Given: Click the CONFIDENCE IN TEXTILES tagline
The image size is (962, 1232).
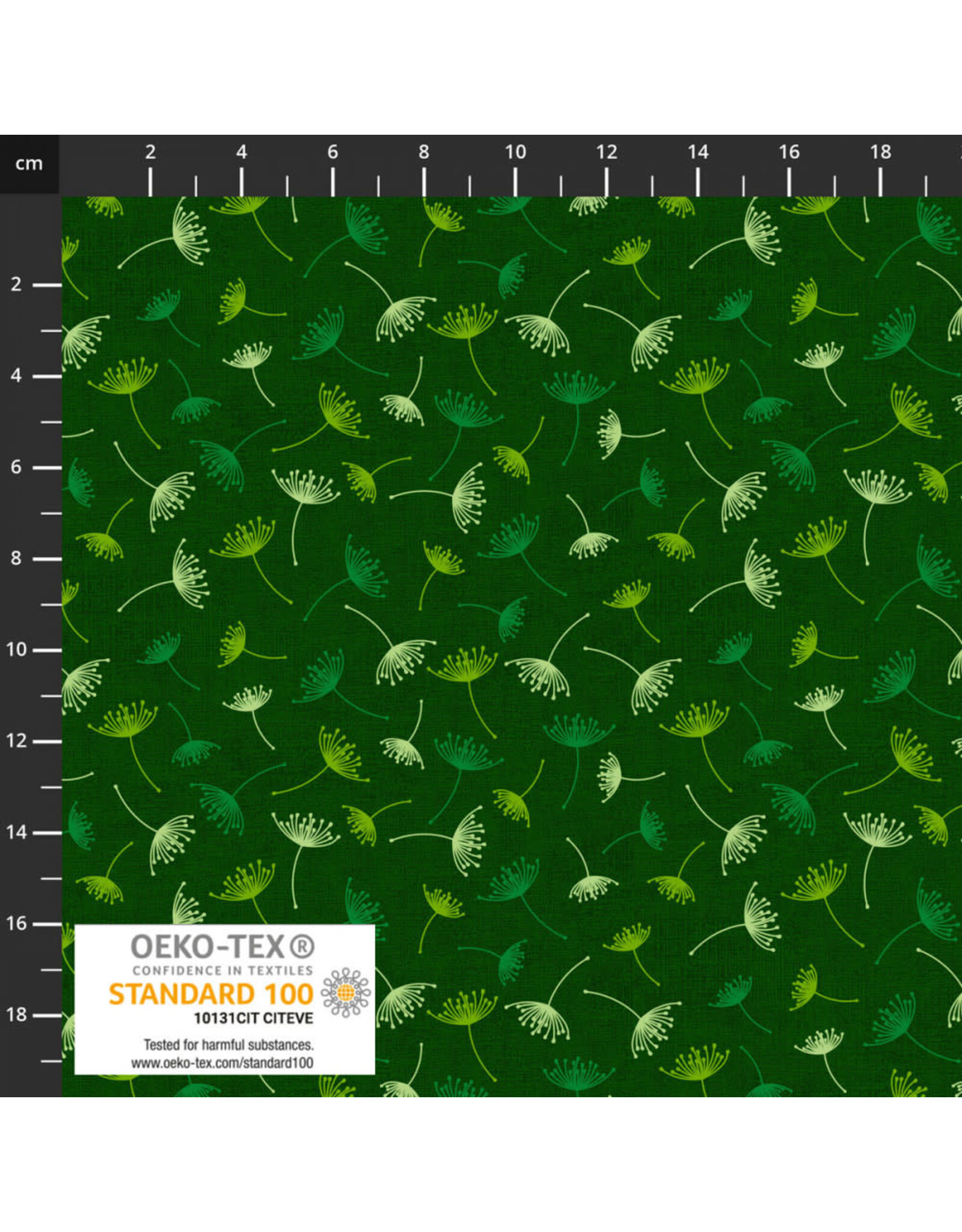Looking at the screenshot, I should coord(222,970).
